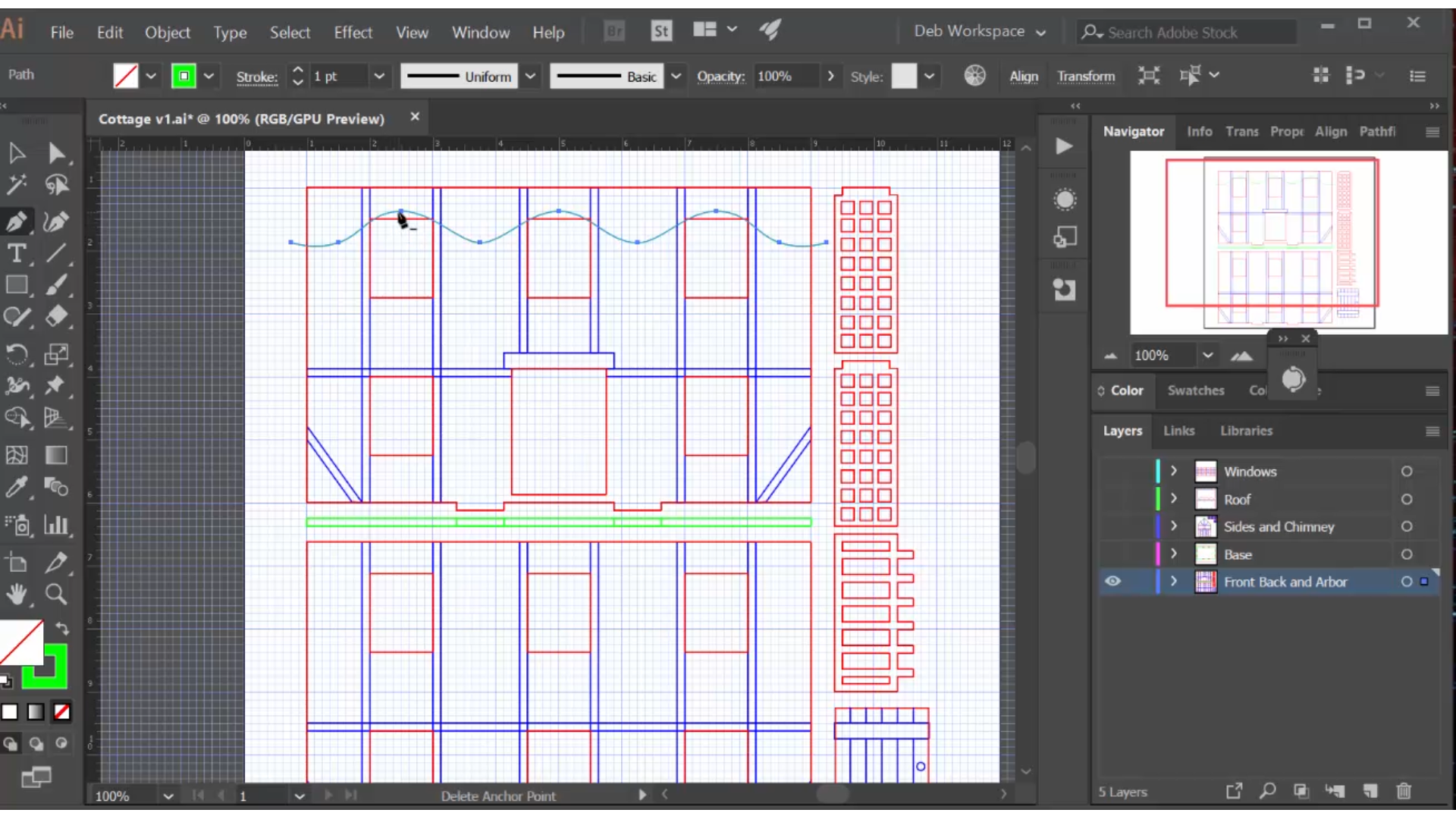Click the Stroke weight input field

pos(339,76)
